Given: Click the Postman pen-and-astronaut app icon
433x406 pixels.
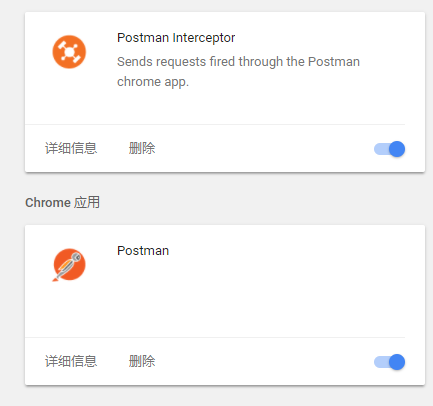Looking at the screenshot, I should point(69,265).
